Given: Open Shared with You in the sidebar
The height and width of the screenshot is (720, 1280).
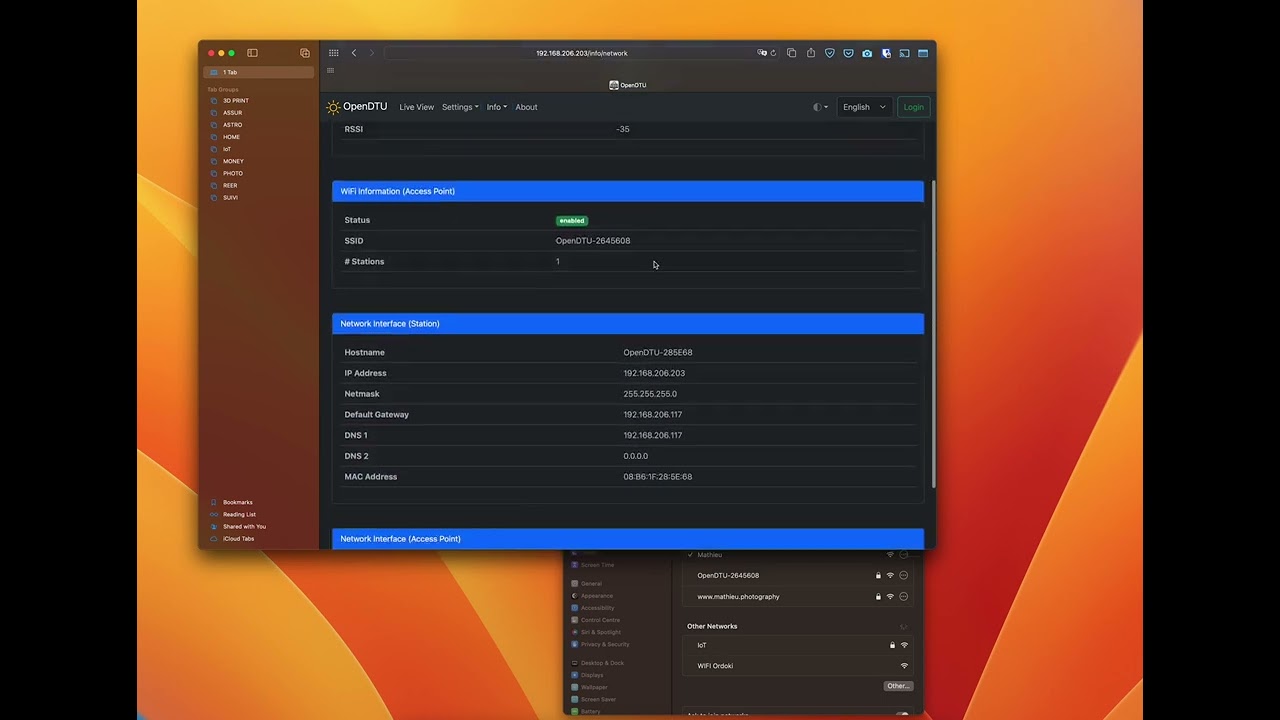Looking at the screenshot, I should click(x=244, y=526).
